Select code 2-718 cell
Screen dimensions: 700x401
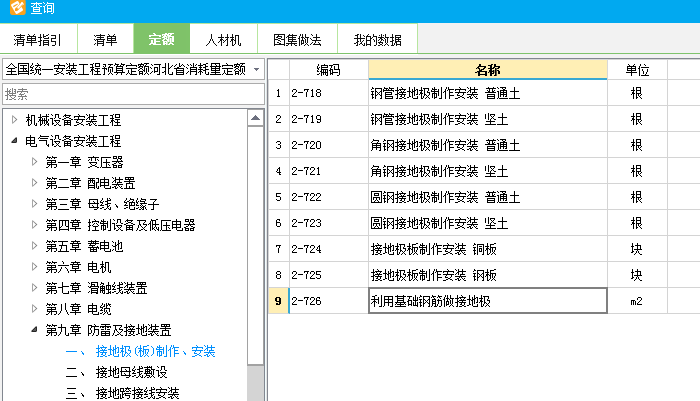tap(329, 93)
